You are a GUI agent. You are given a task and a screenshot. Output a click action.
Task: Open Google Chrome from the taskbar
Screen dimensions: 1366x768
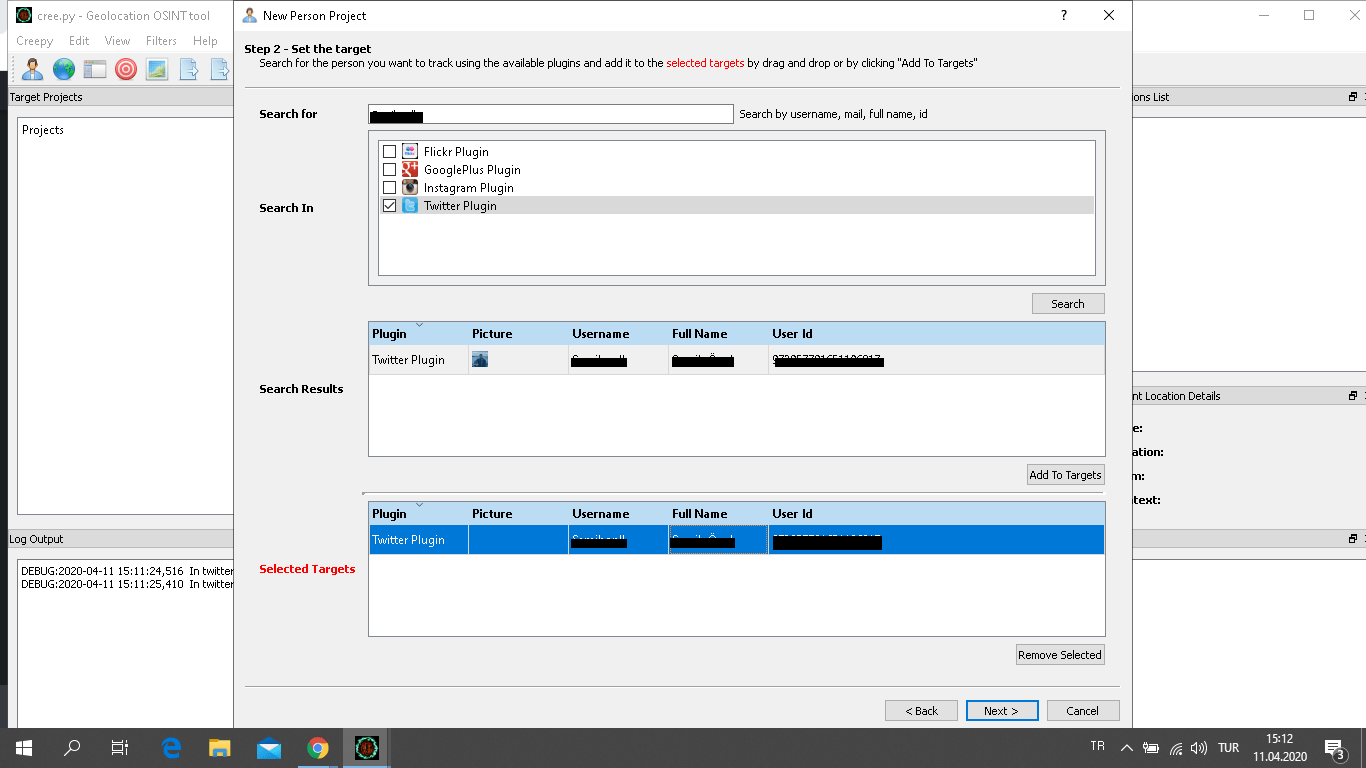click(318, 747)
